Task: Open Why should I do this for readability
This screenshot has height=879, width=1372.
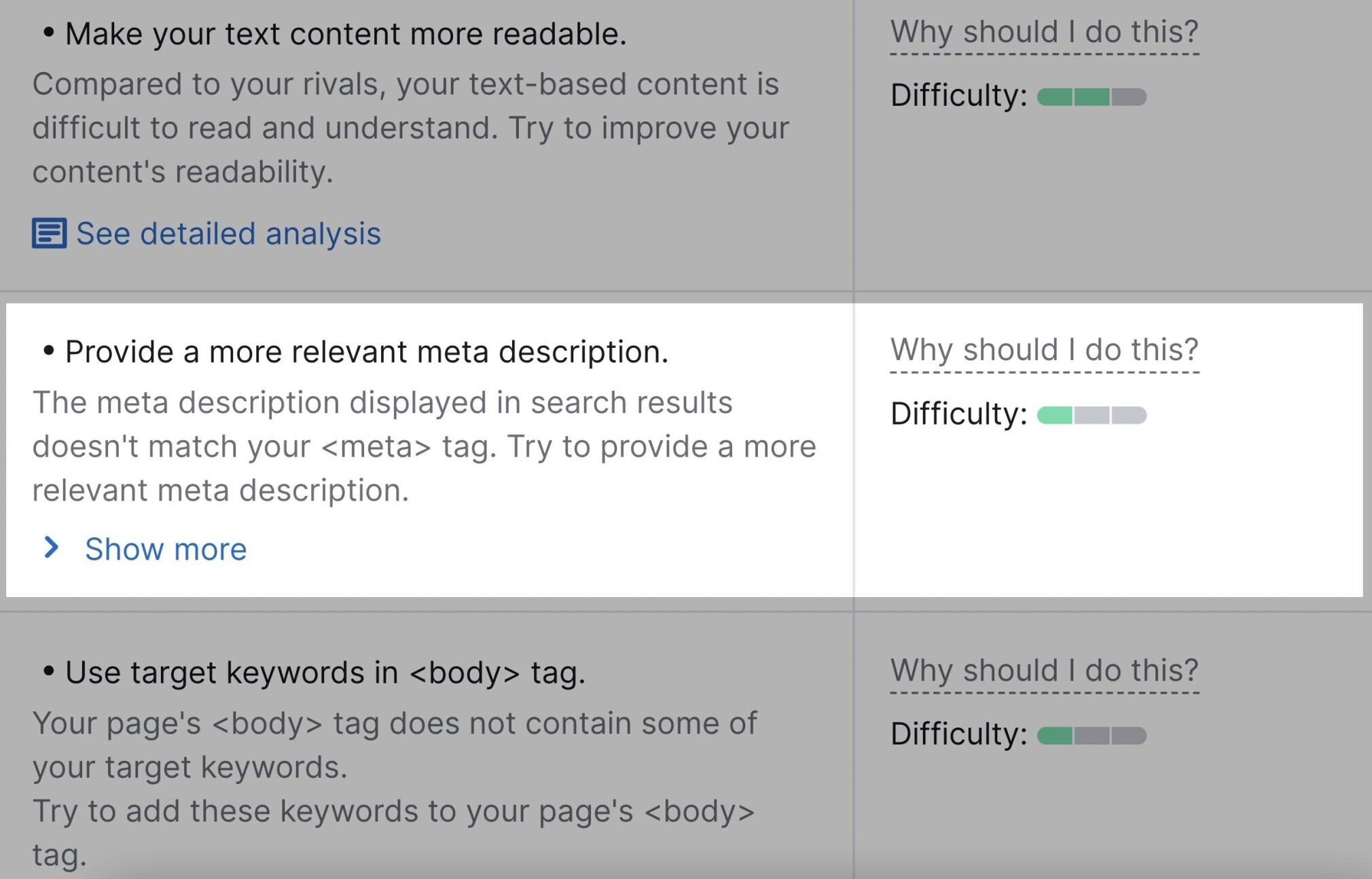Action: click(x=1045, y=32)
